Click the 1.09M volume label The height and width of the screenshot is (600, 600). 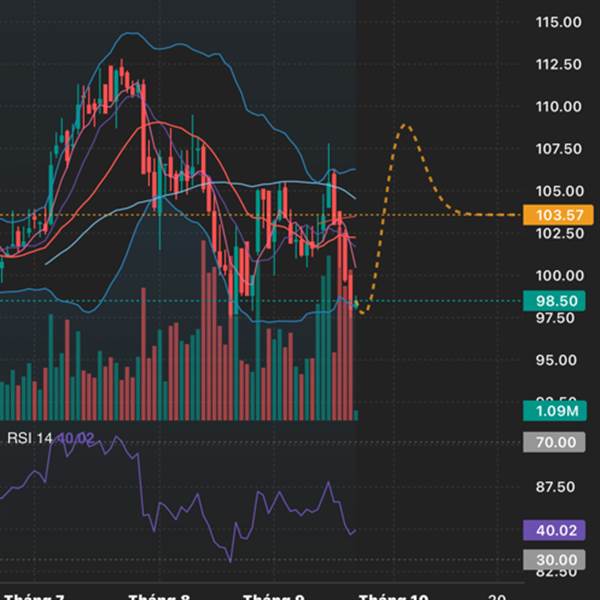click(x=555, y=411)
